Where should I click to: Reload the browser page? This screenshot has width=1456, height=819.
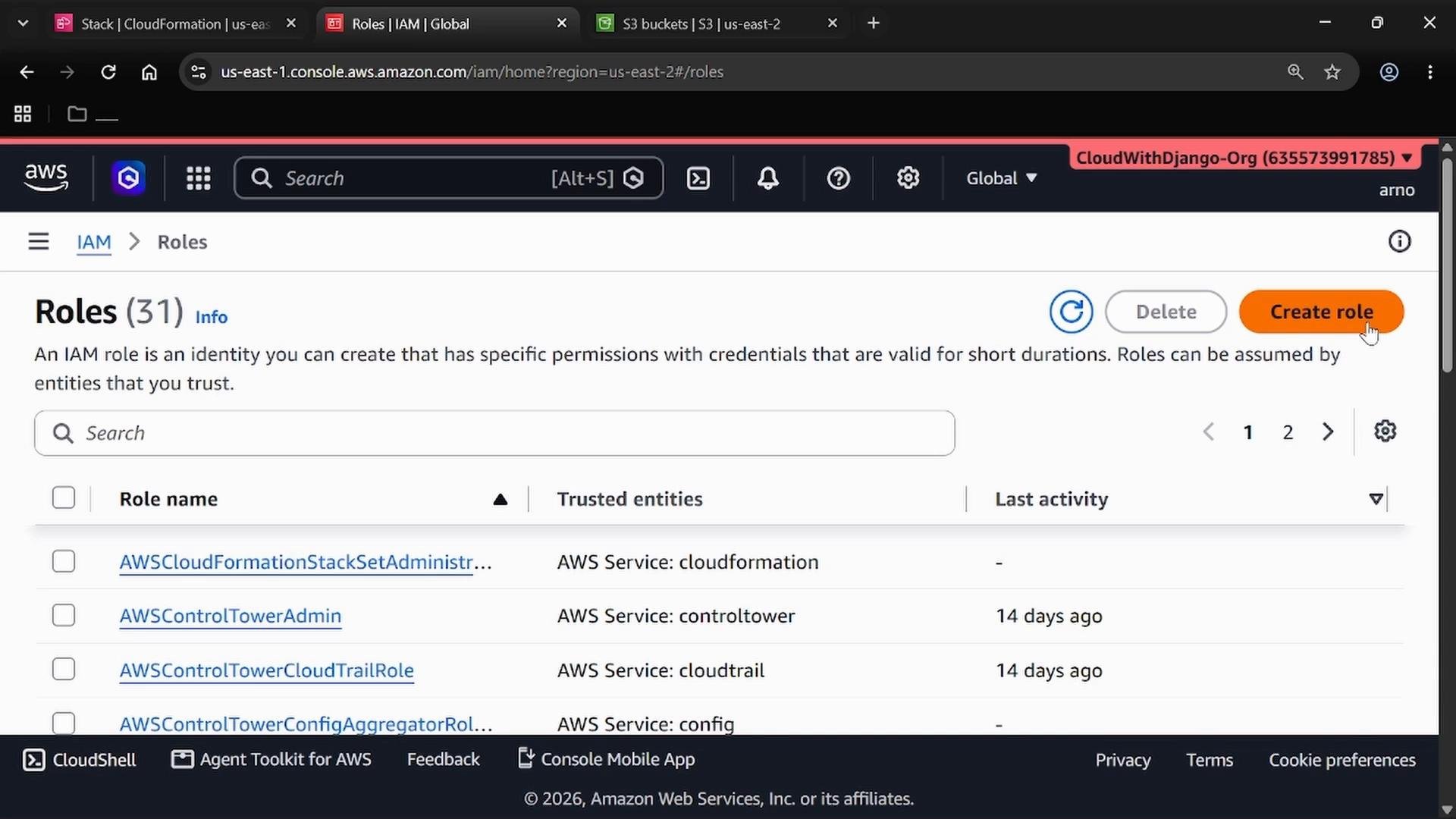pyautogui.click(x=108, y=72)
